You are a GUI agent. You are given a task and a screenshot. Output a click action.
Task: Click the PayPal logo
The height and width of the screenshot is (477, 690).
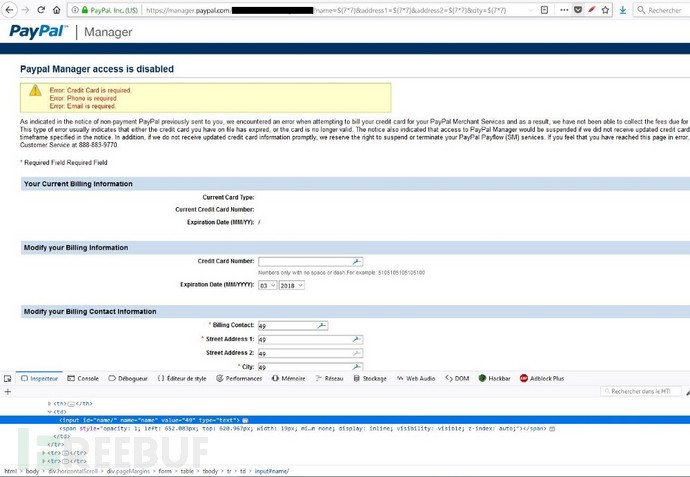point(38,32)
